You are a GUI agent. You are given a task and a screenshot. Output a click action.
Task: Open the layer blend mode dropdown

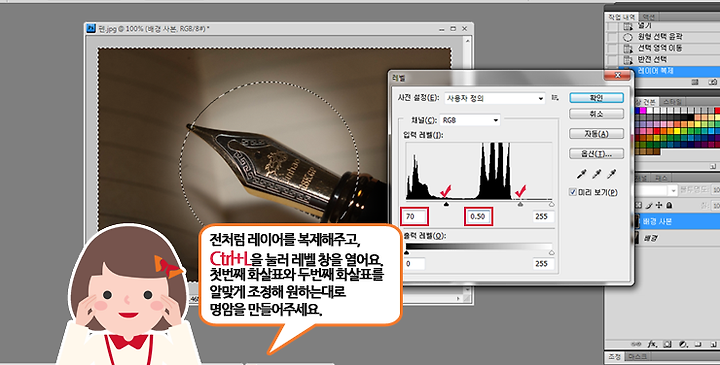(656, 190)
